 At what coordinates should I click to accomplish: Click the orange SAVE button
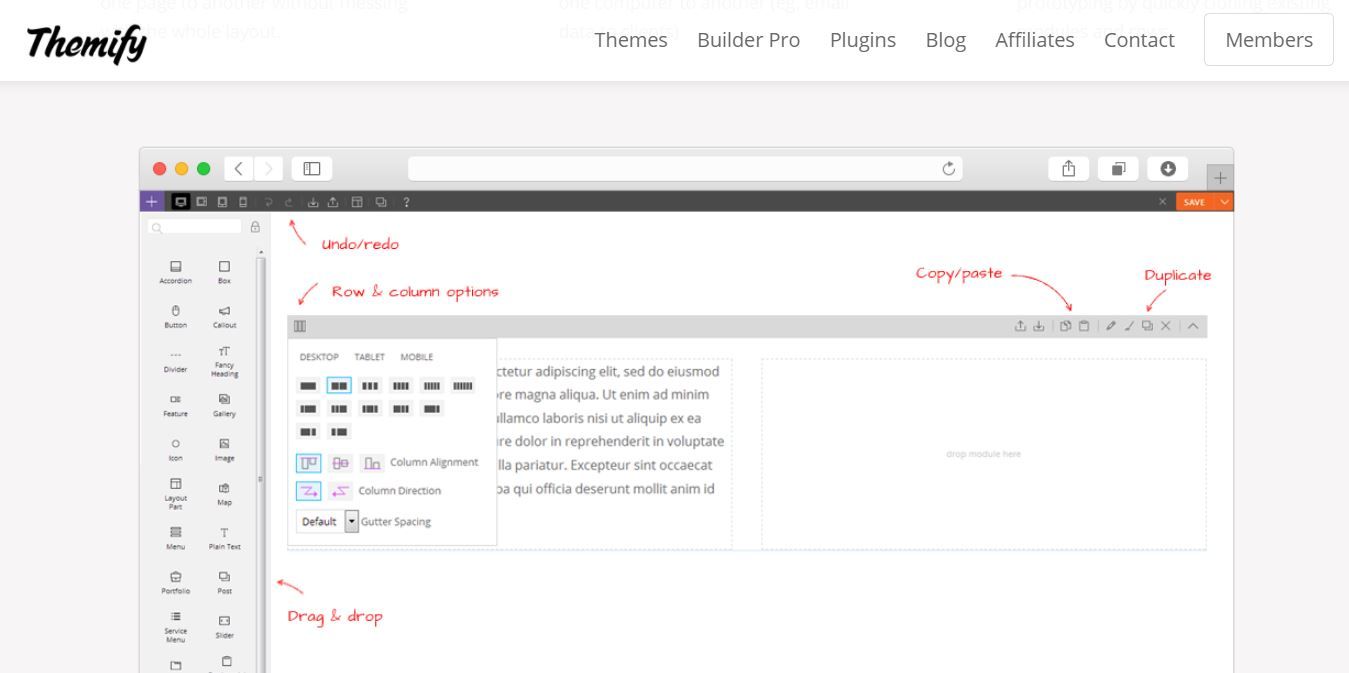(x=1194, y=201)
